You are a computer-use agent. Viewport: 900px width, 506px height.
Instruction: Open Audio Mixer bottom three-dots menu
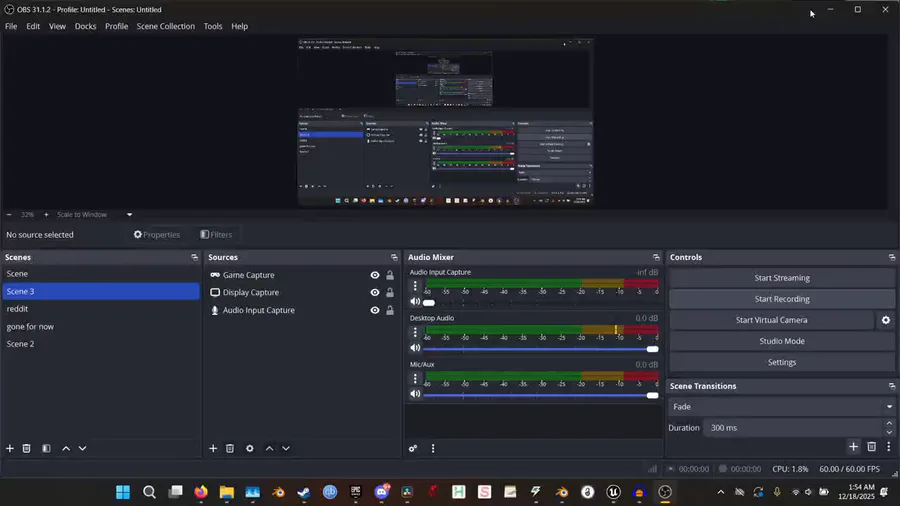(433, 448)
